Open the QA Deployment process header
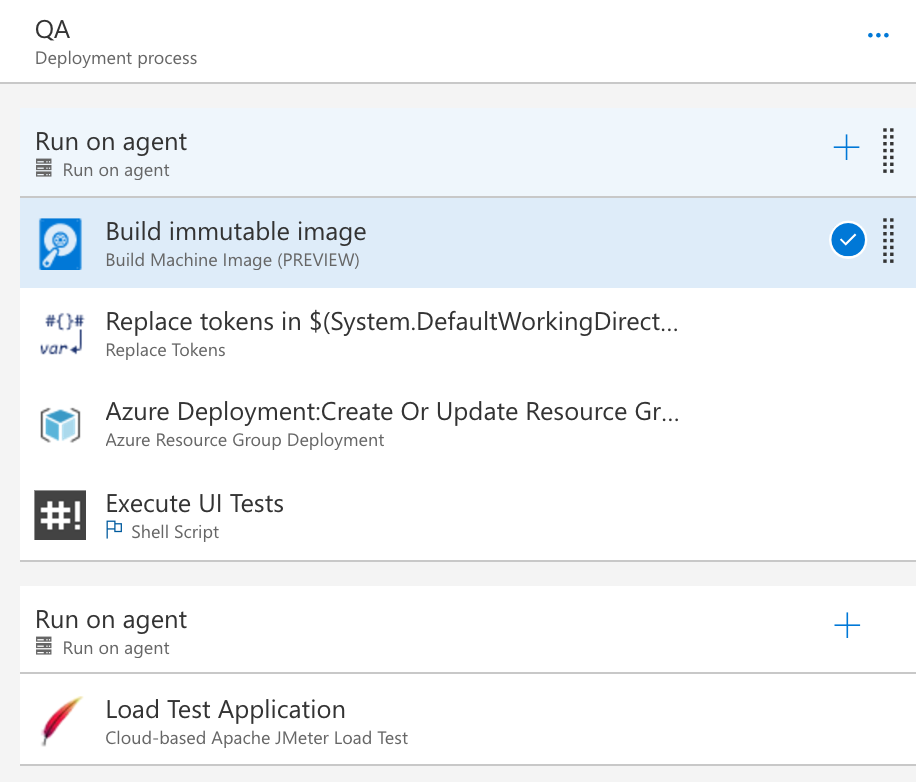The image size is (916, 782). tap(116, 42)
